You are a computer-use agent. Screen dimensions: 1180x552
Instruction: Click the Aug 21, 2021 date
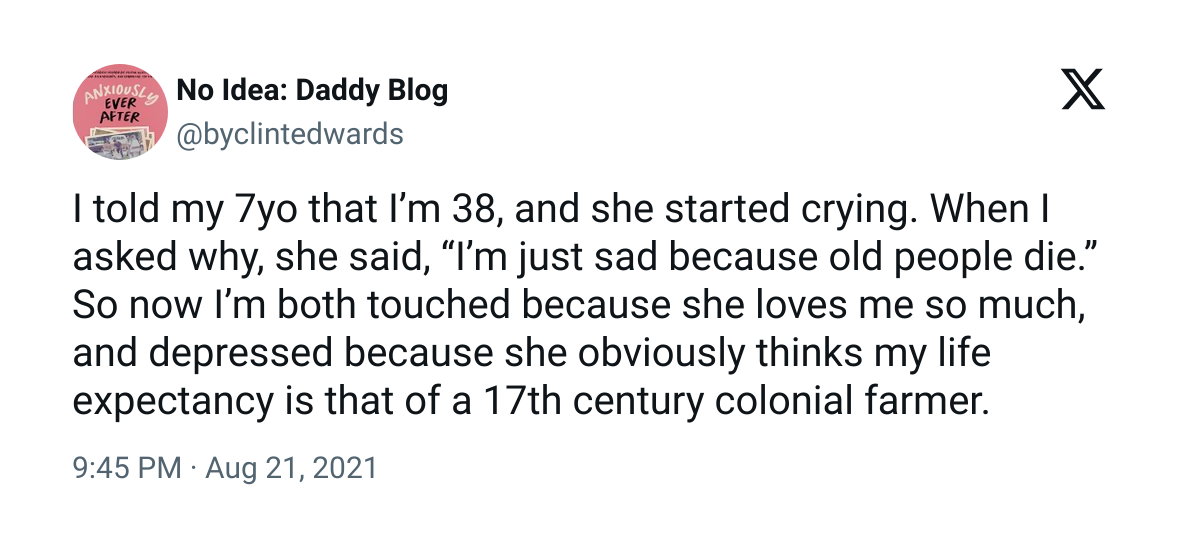point(291,468)
